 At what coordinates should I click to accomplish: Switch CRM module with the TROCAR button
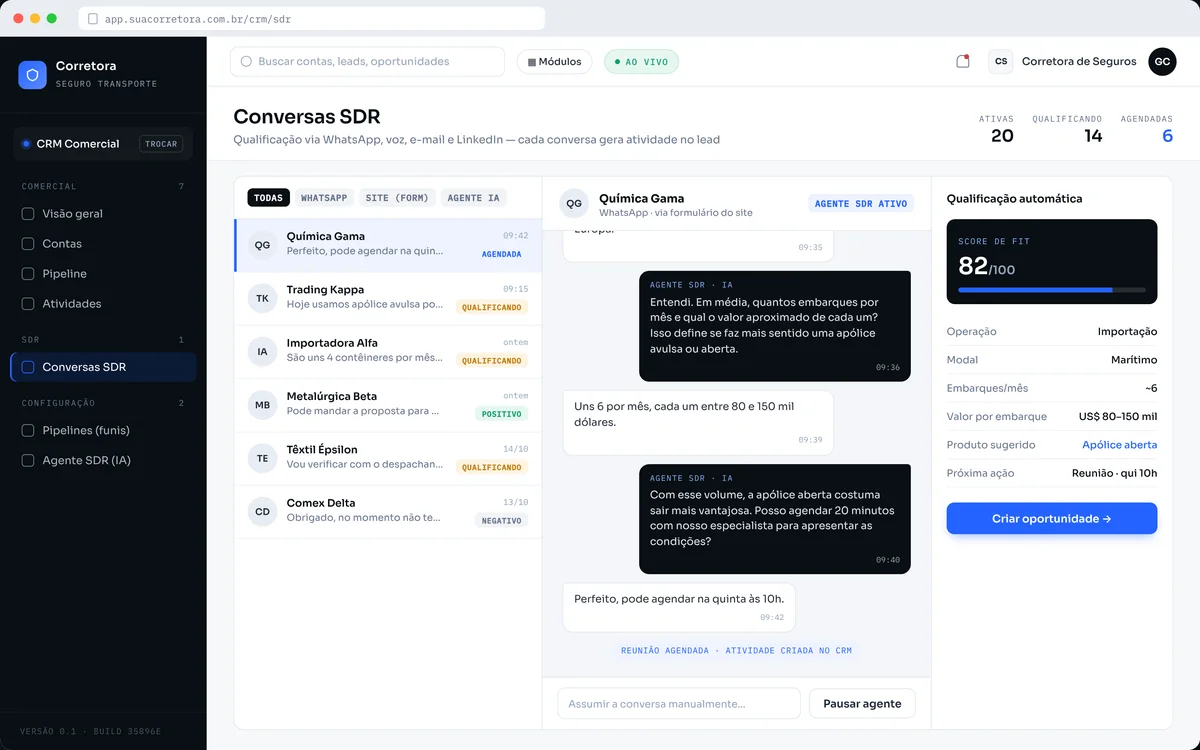(161, 144)
